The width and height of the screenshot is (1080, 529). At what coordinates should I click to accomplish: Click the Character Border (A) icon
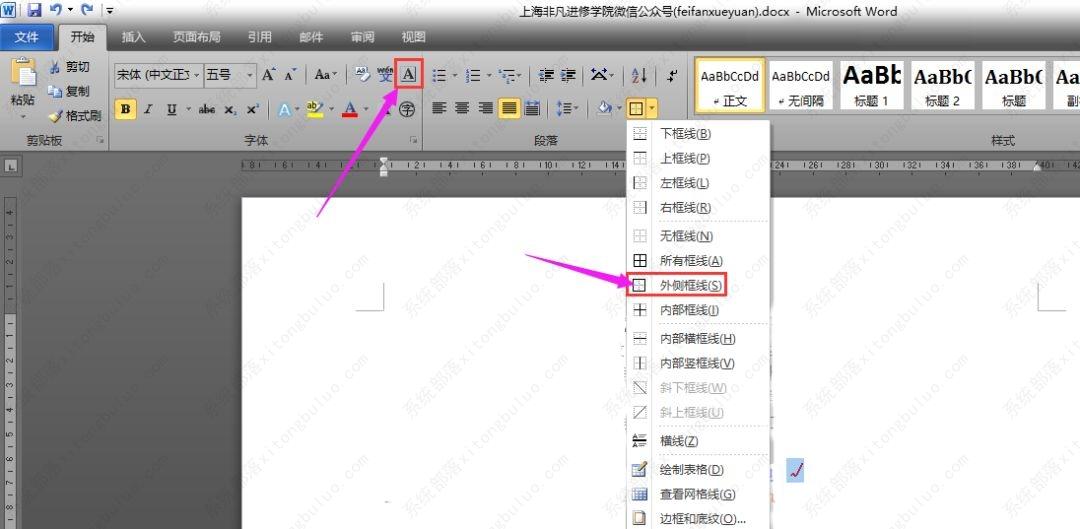409,74
